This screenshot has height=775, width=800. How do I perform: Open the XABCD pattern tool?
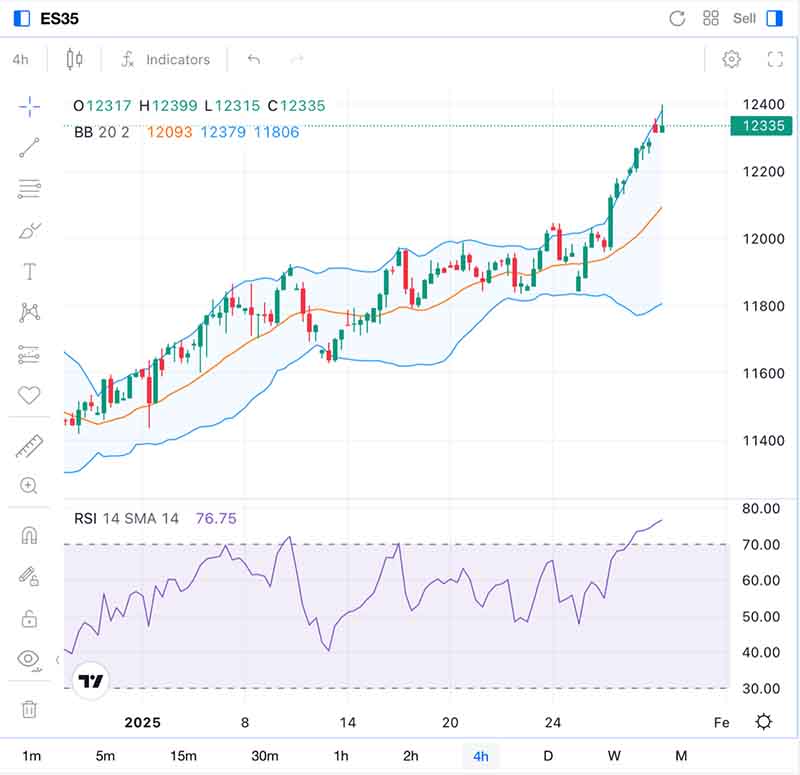(30, 312)
